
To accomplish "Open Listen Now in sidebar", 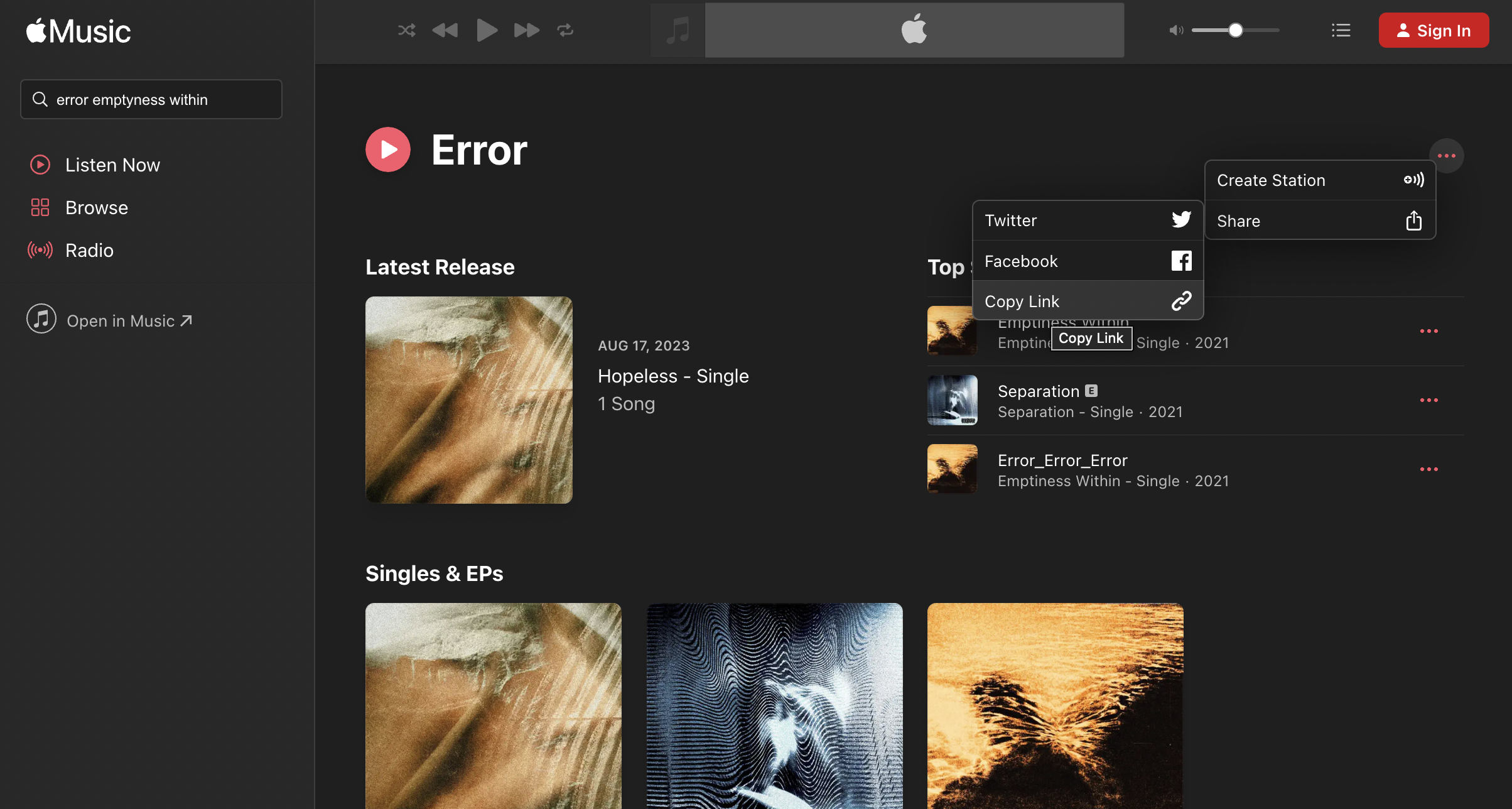I will tap(112, 165).
